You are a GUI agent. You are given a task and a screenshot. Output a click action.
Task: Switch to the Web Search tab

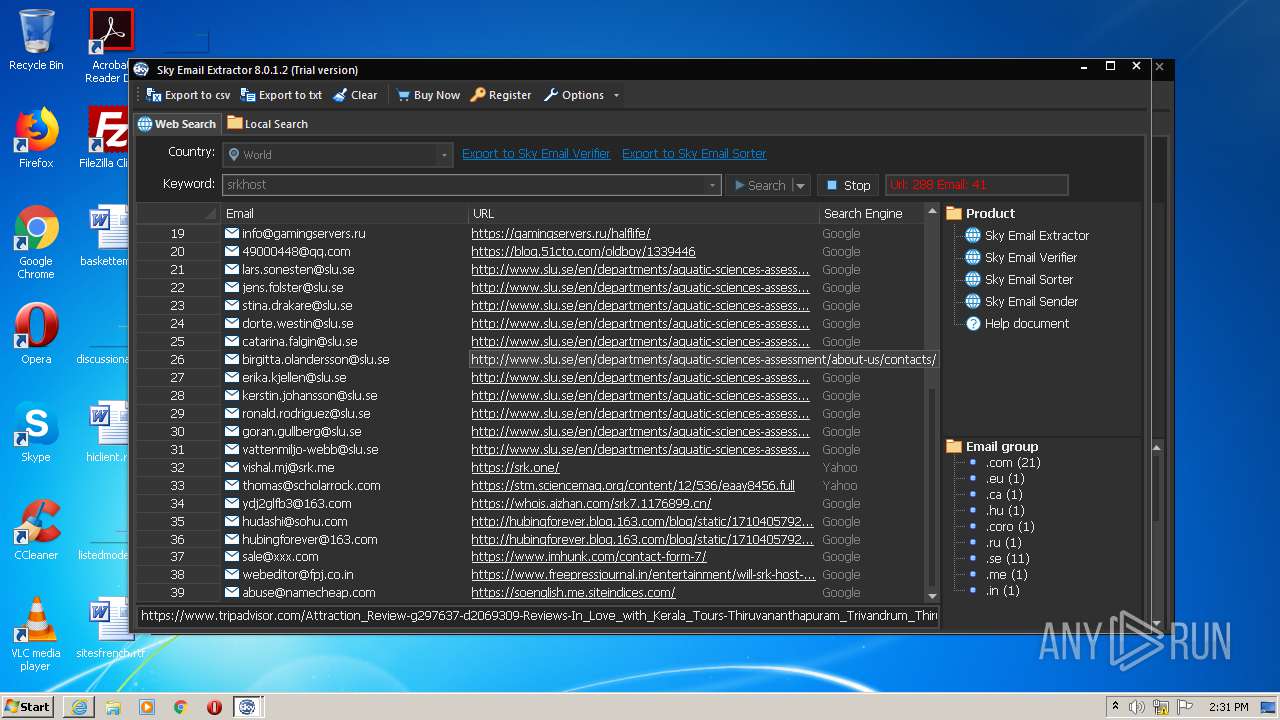click(x=176, y=124)
